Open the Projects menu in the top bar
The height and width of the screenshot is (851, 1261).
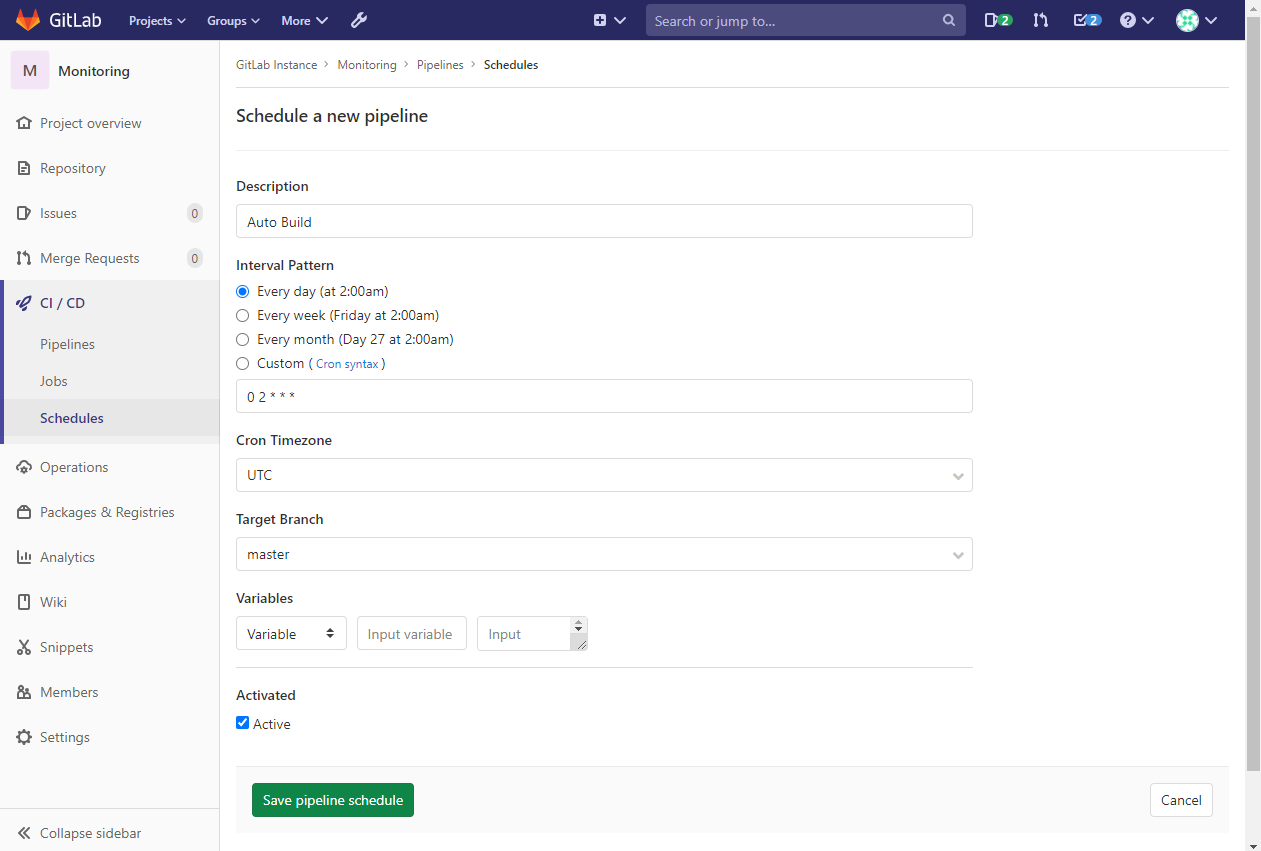click(x=156, y=20)
